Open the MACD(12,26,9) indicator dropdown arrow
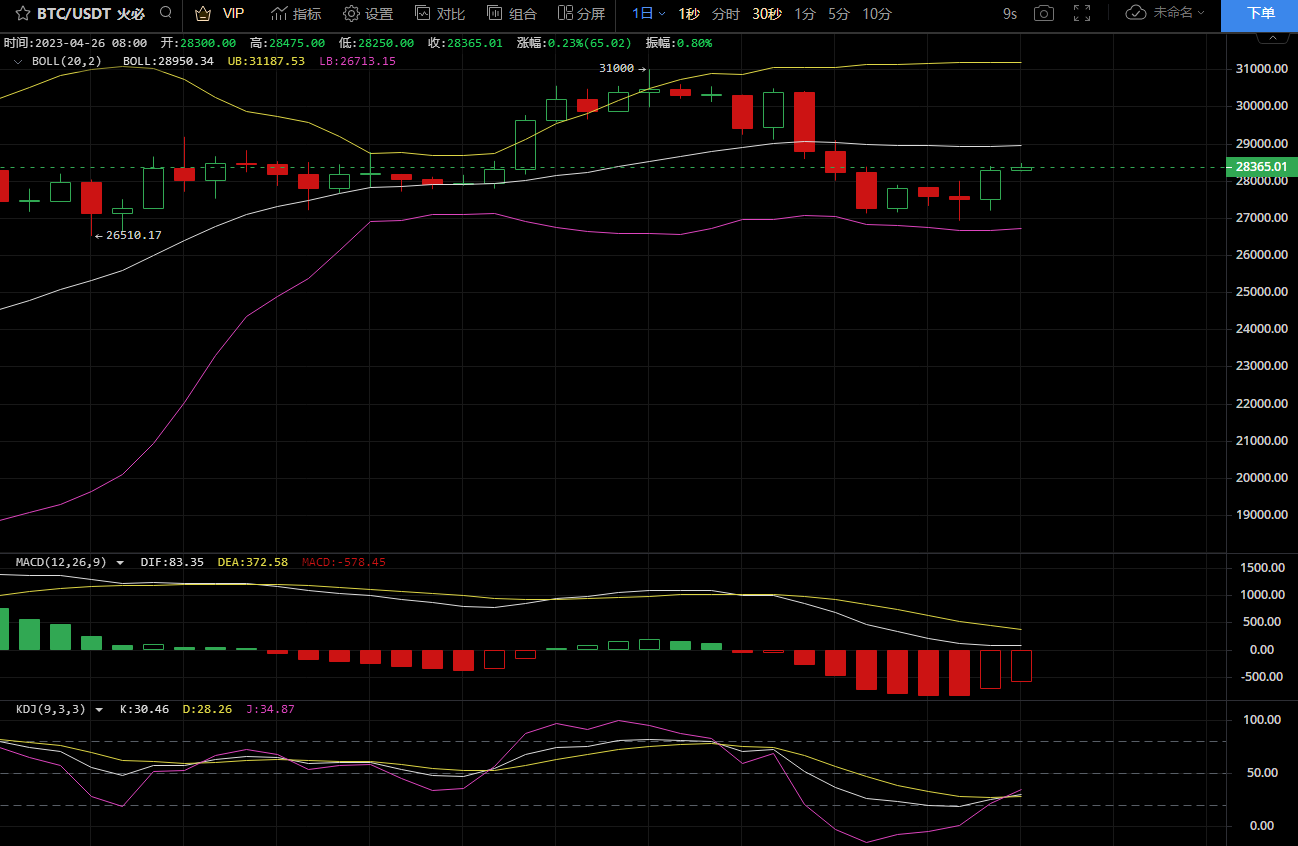Screen dimensions: 1298x846 121,563
